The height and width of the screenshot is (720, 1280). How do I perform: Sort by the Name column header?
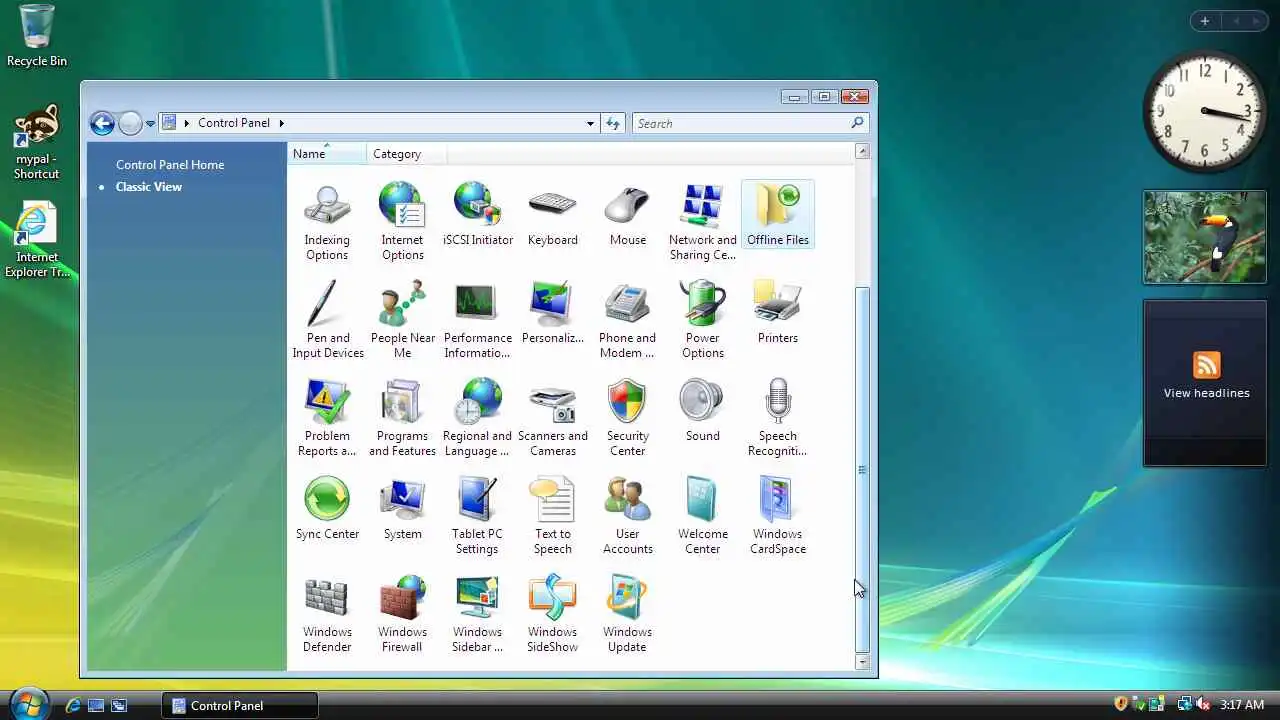tap(327, 154)
